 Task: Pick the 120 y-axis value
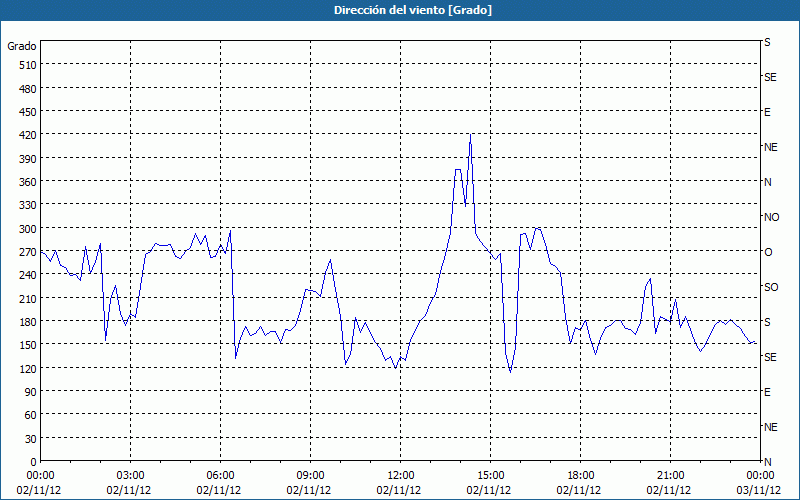(x=28, y=369)
